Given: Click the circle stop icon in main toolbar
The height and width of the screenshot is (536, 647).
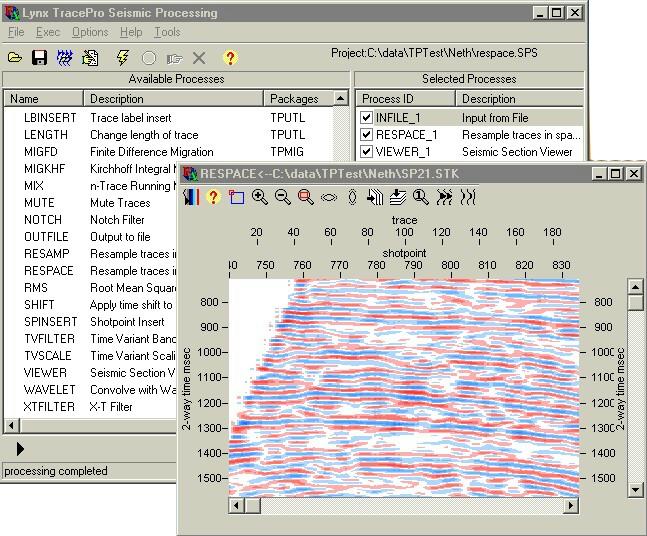Looking at the screenshot, I should pyautogui.click(x=149, y=58).
